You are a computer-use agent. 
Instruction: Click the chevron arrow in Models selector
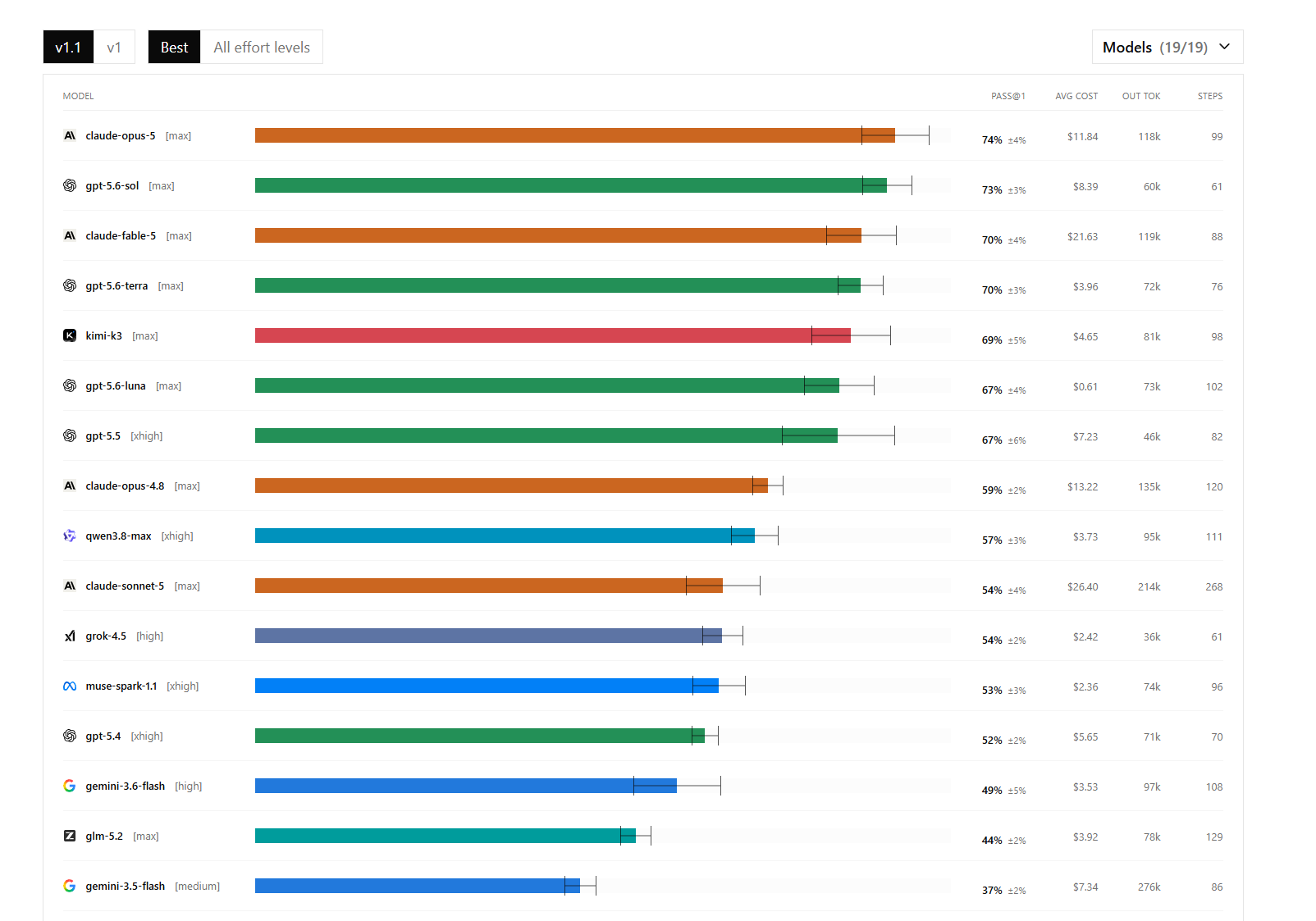(x=1225, y=47)
